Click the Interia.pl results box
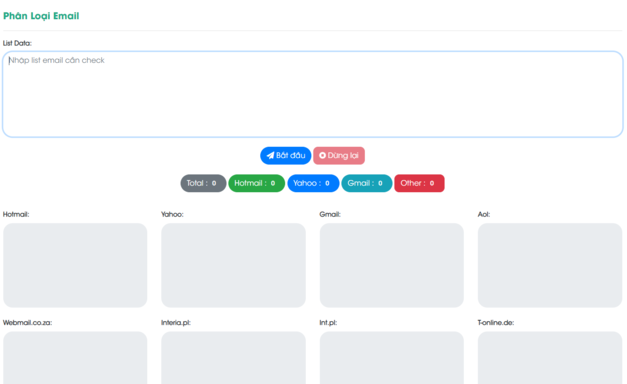The width and height of the screenshot is (627, 384). coord(234,358)
